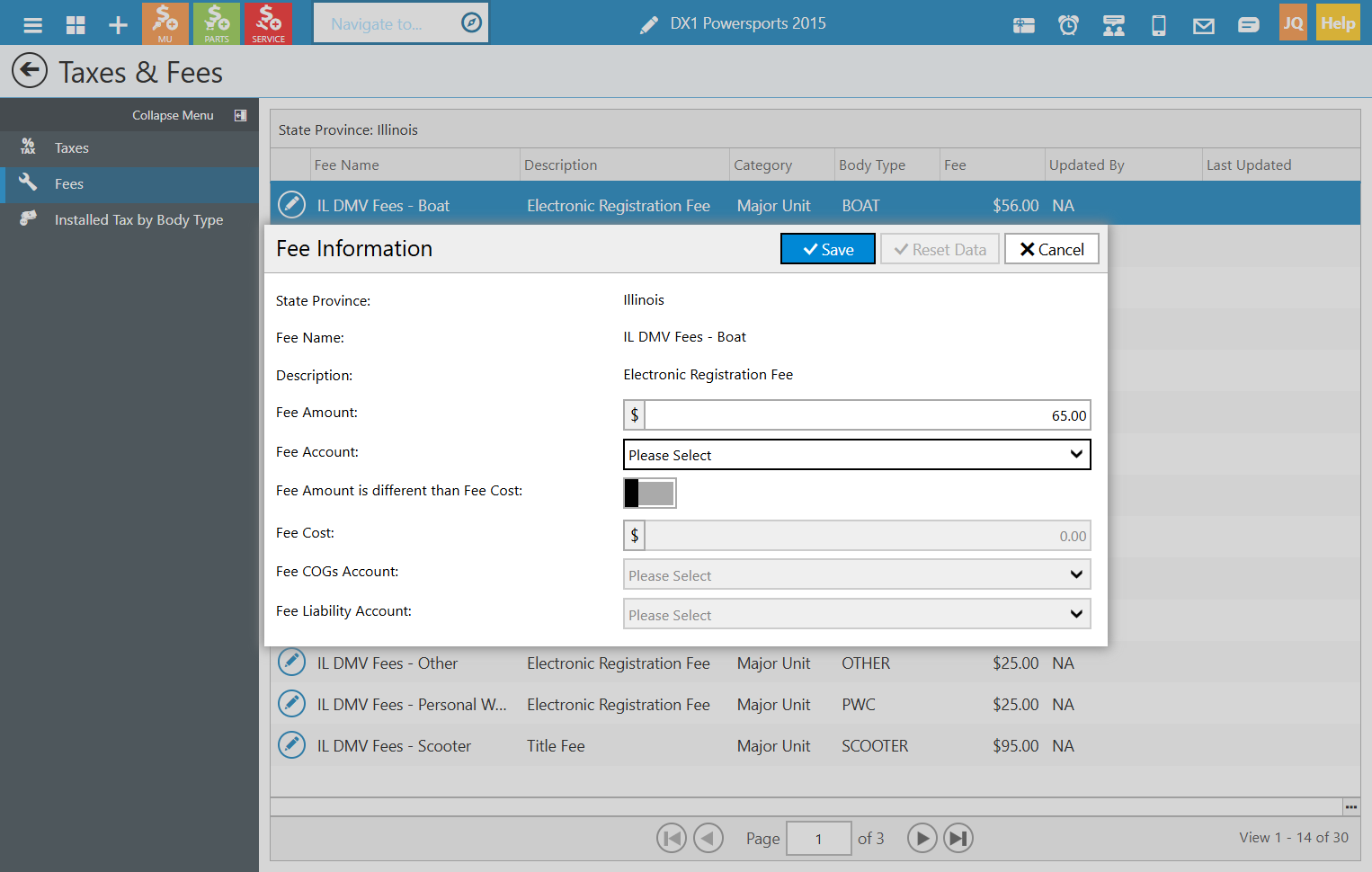1372x872 pixels.
Task: Open the MU sales icon
Action: (x=165, y=23)
